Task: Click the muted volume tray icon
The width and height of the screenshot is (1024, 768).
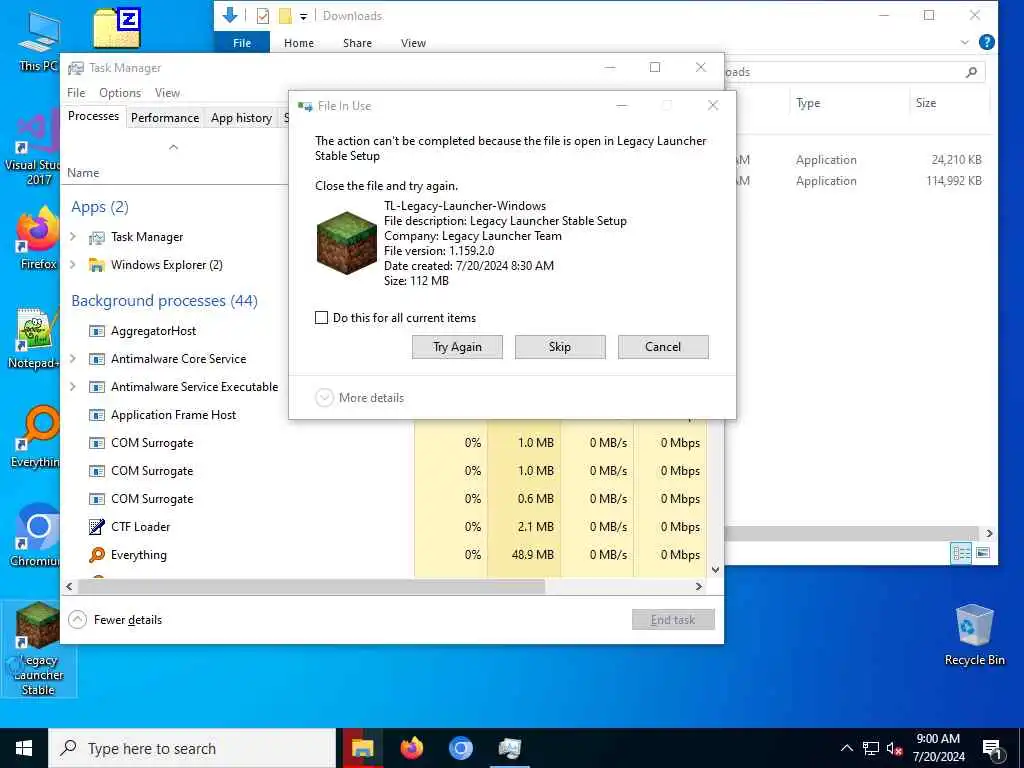Action: point(895,749)
